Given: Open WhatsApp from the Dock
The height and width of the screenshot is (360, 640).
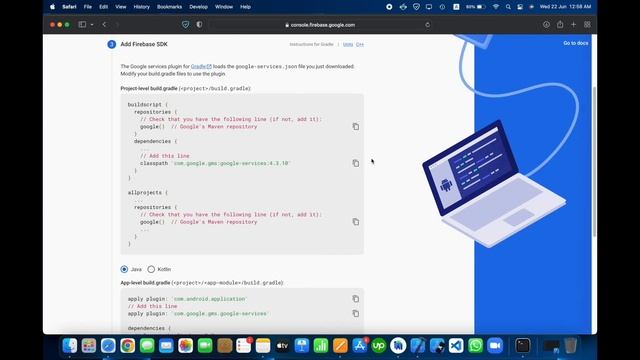Looking at the screenshot, I should coord(476,346).
